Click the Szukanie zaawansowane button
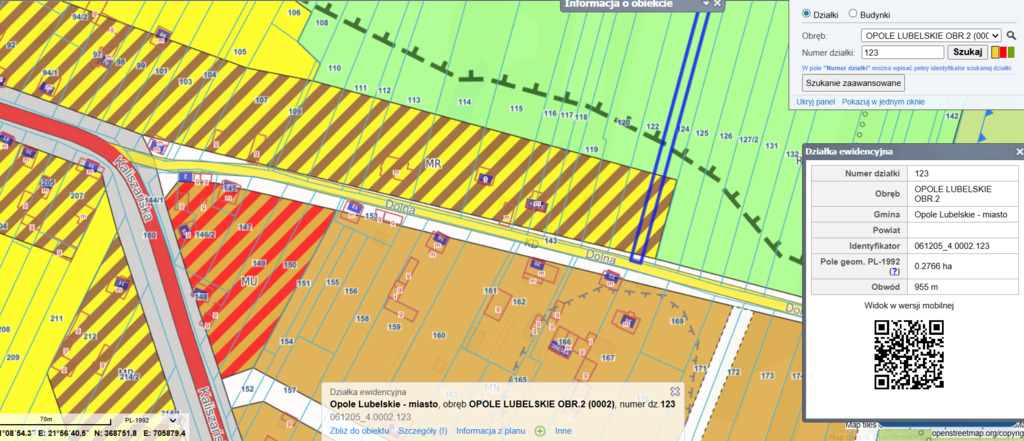 [x=852, y=82]
